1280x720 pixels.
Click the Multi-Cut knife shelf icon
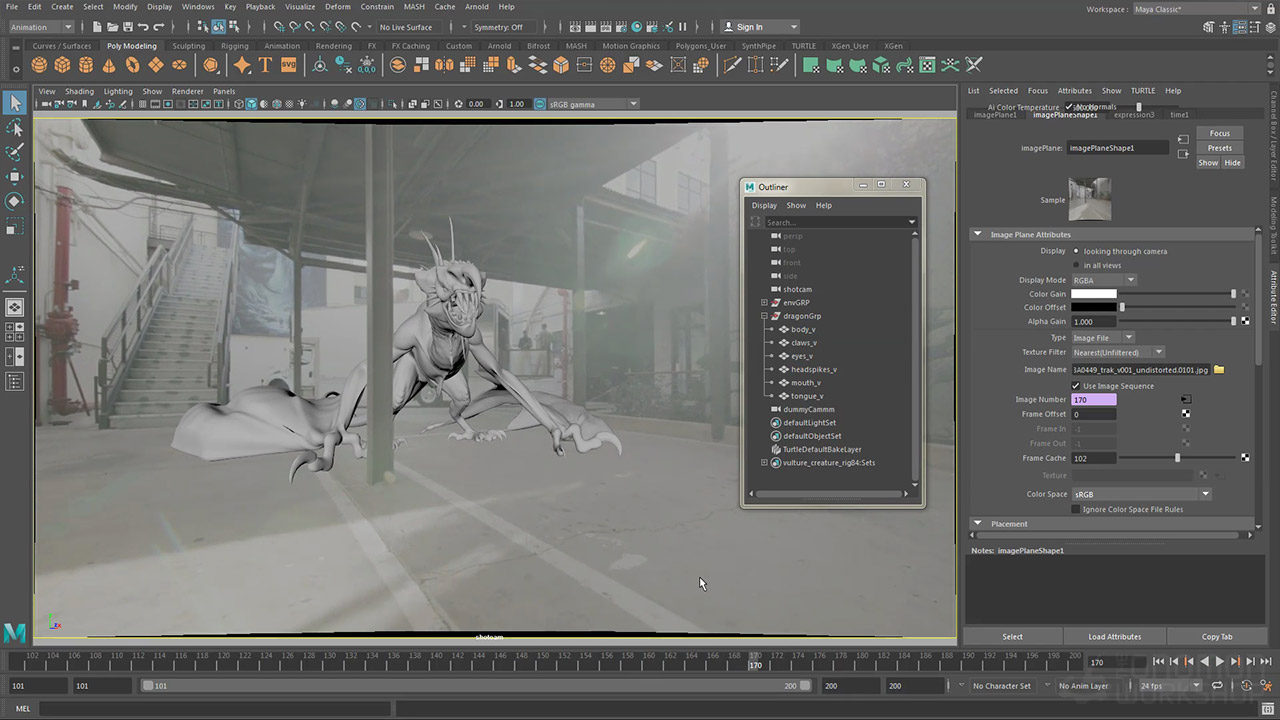point(732,65)
